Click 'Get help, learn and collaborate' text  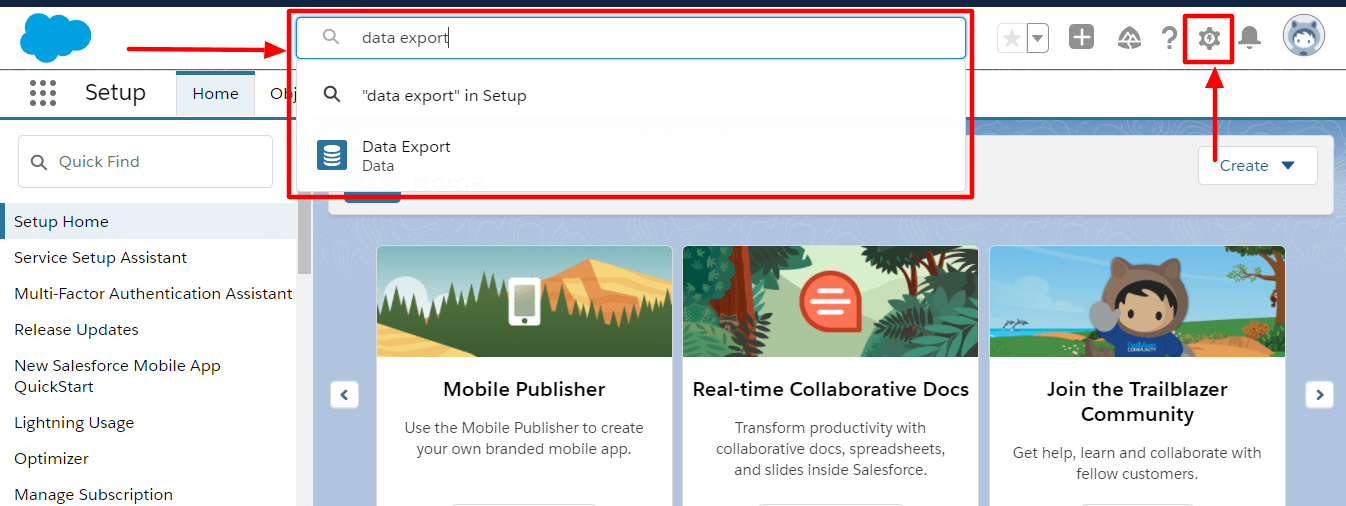click(1137, 463)
